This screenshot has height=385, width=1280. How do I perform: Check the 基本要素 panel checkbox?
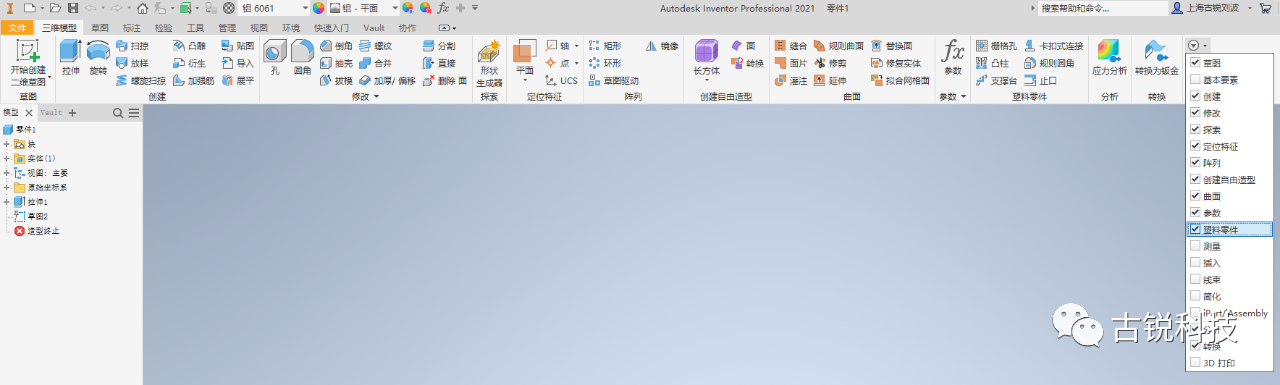coord(1195,80)
